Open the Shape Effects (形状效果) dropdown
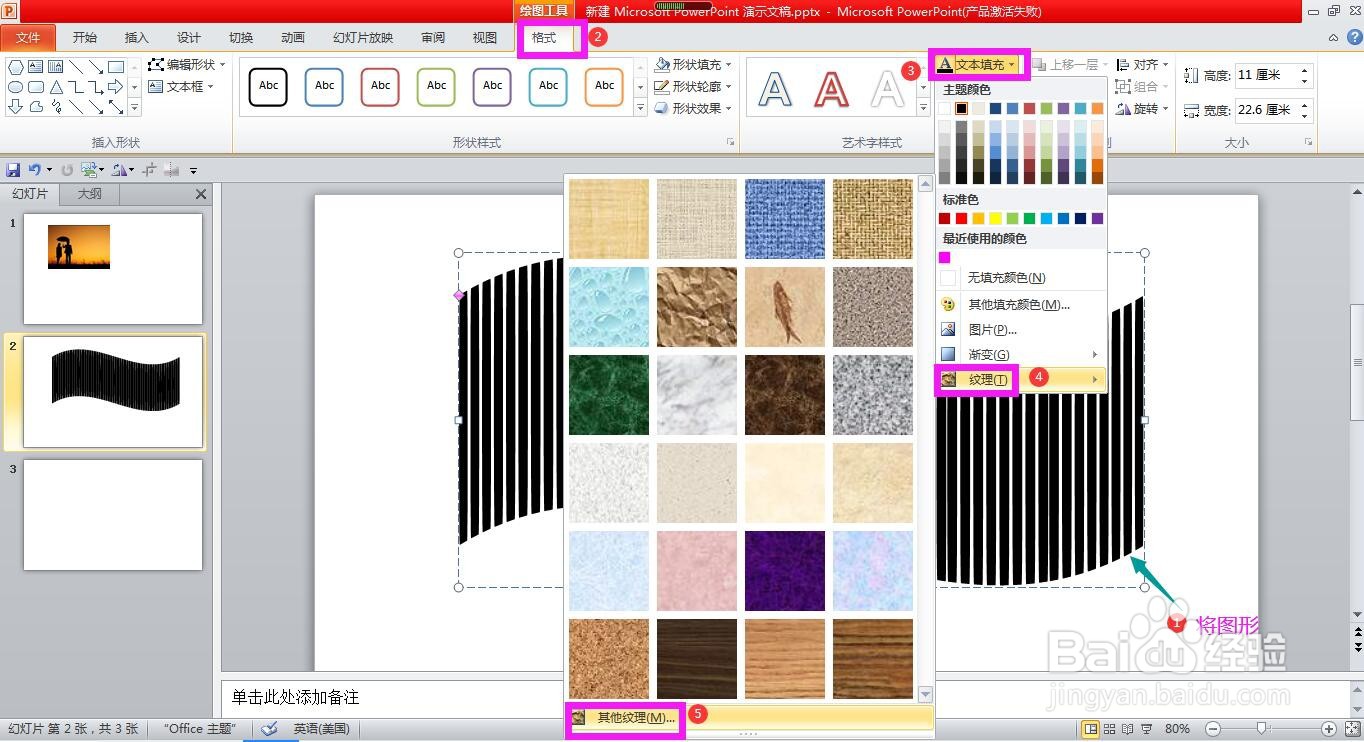The width and height of the screenshot is (1364, 742). point(694,108)
